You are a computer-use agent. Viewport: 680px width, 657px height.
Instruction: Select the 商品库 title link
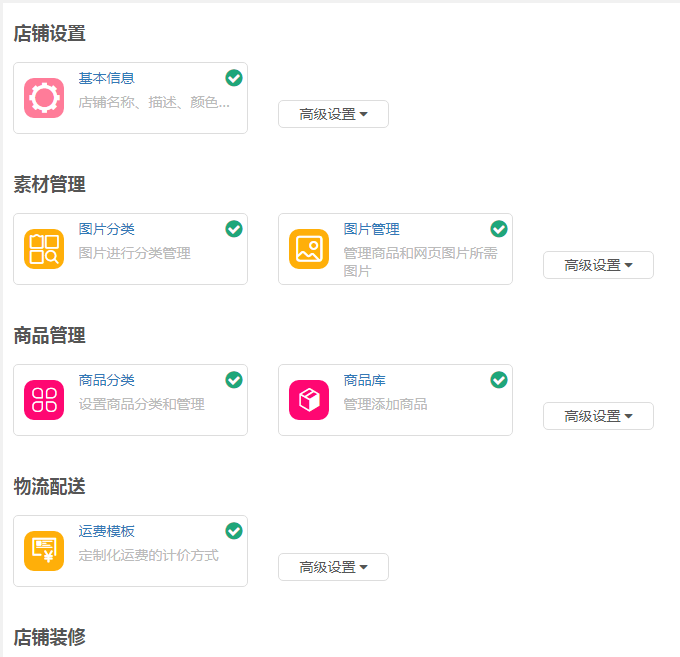(x=365, y=380)
